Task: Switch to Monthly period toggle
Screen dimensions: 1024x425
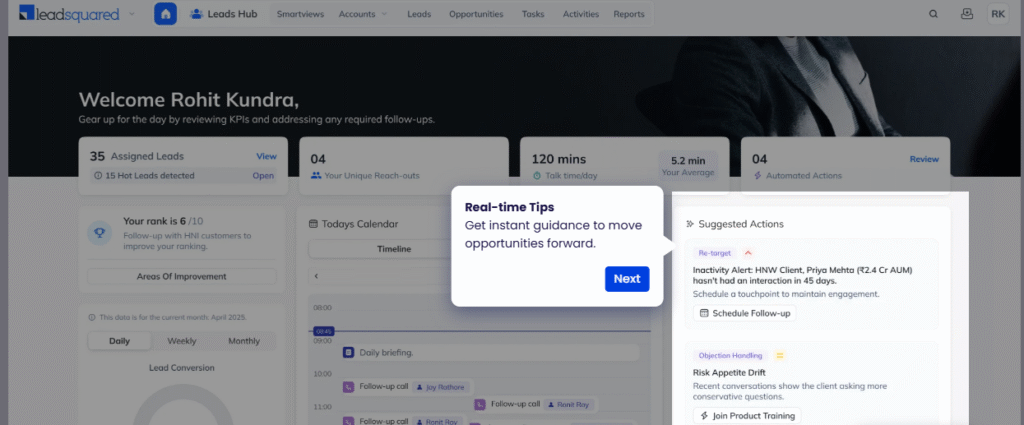Action: pyautogui.click(x=244, y=341)
